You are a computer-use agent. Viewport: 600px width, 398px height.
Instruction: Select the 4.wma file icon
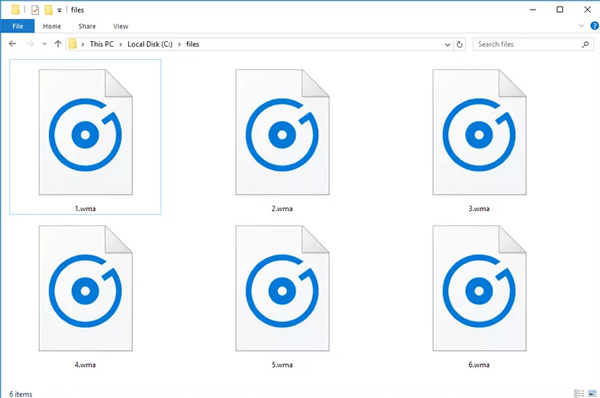coord(86,288)
